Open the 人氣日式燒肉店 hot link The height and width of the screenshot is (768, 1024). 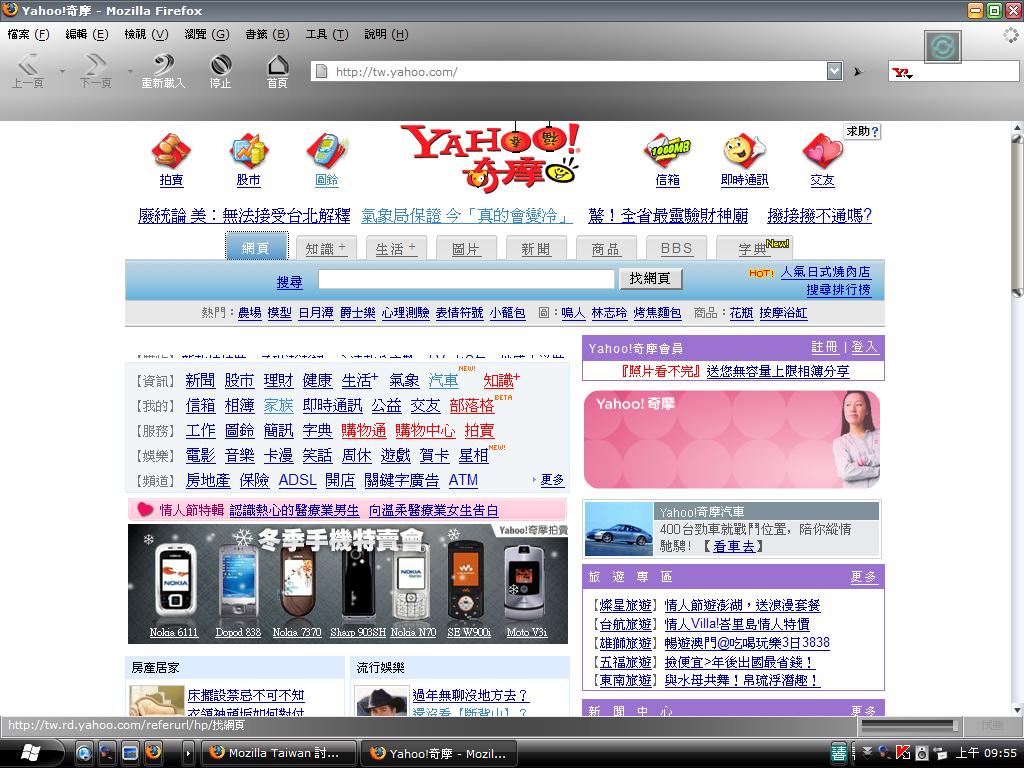point(825,272)
